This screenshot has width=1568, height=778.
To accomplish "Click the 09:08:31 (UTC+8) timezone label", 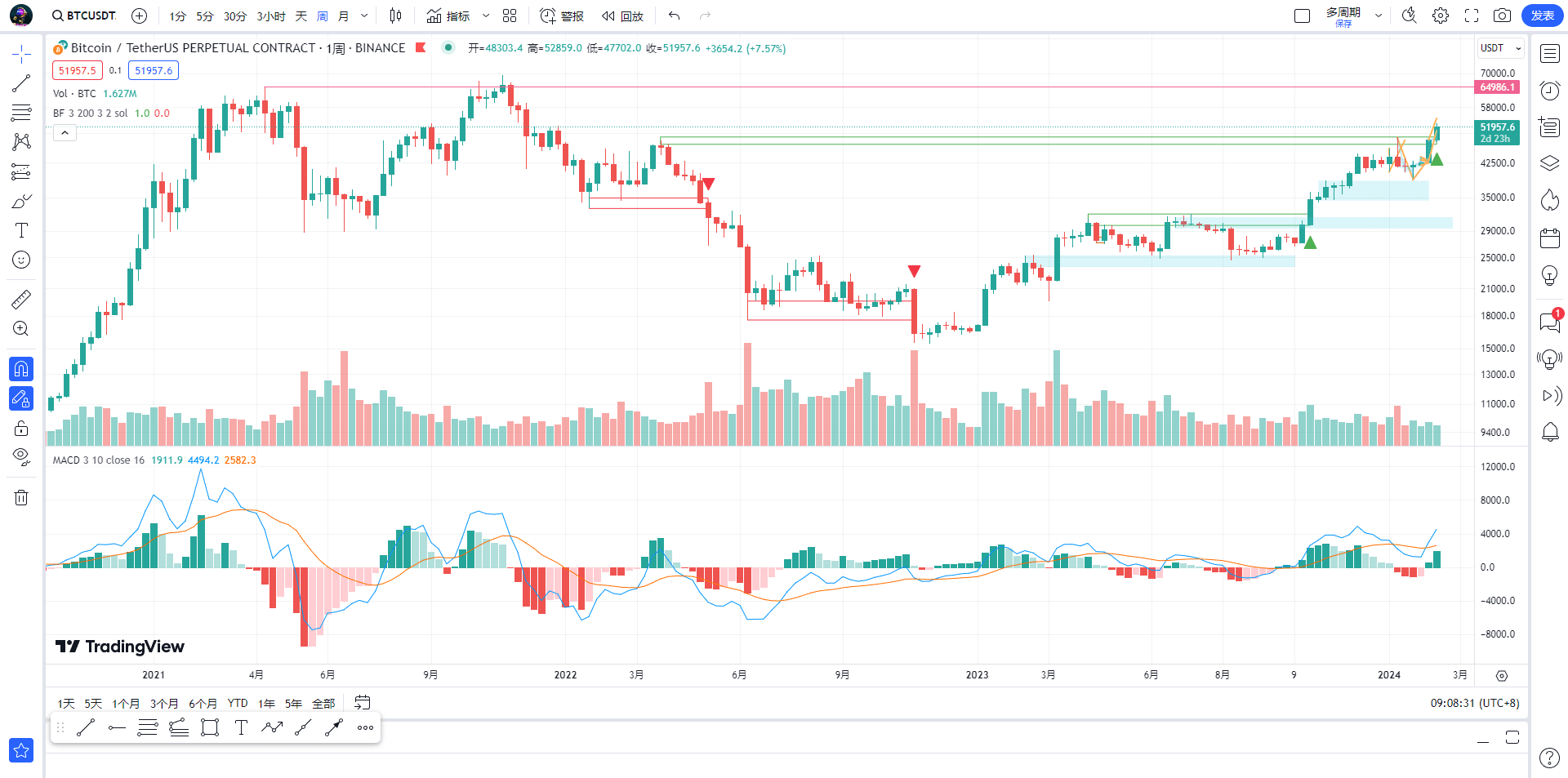I will [1475, 703].
